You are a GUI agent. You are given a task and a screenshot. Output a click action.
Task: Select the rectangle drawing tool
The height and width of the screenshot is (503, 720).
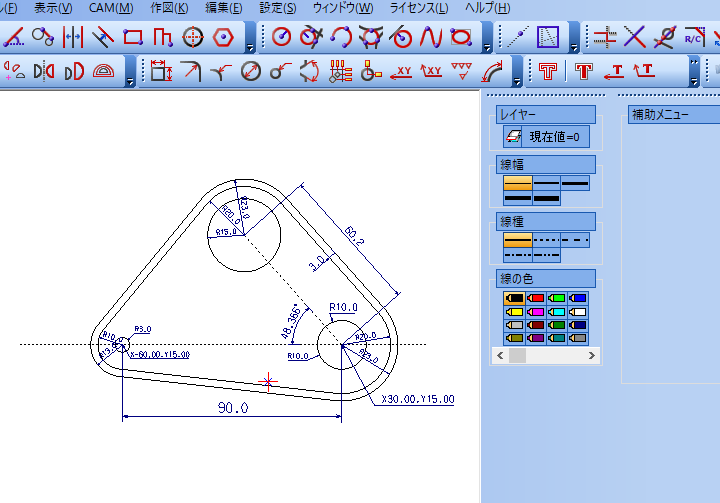[132, 38]
